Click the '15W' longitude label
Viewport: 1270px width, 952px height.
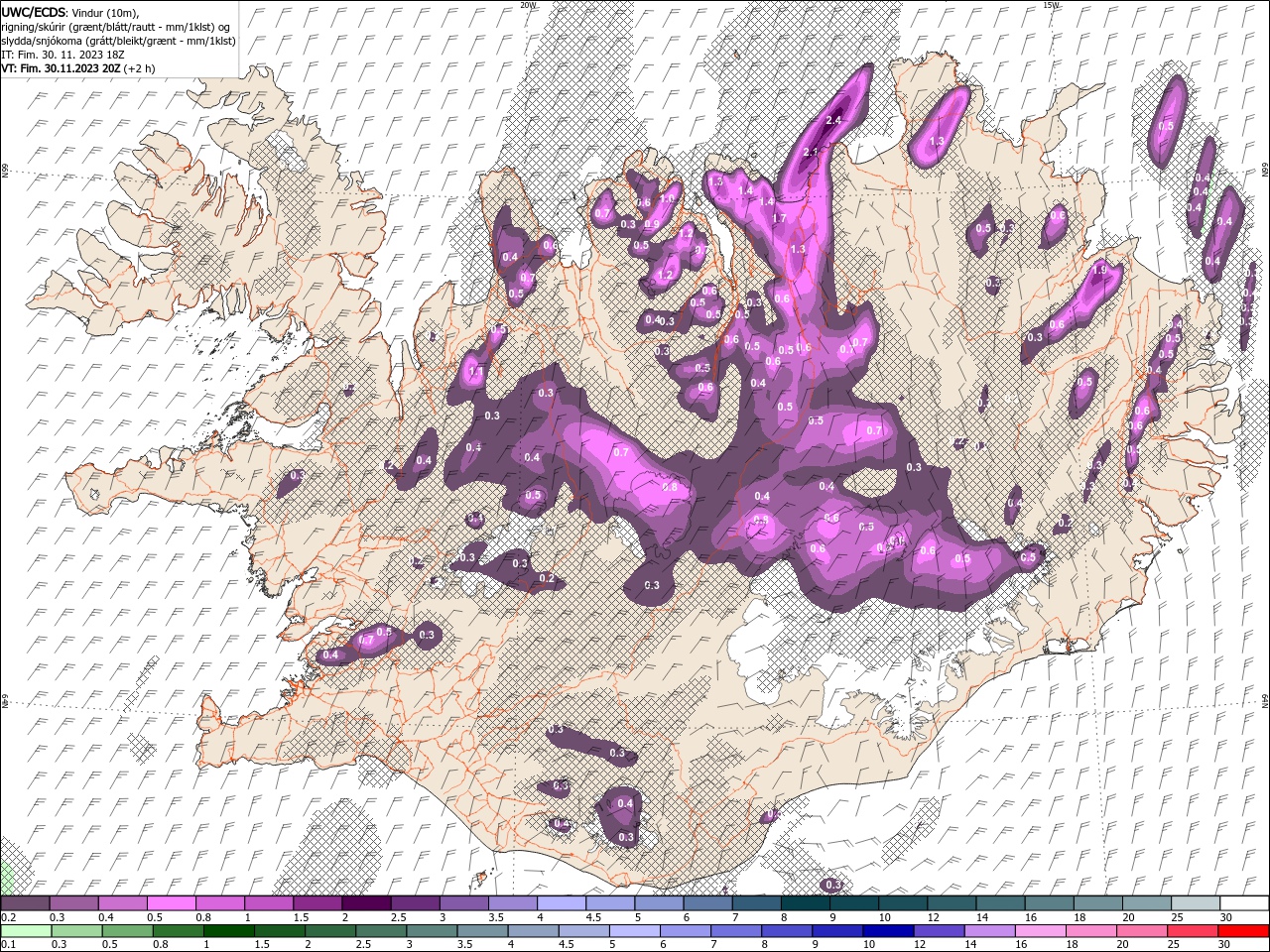tap(1051, 5)
